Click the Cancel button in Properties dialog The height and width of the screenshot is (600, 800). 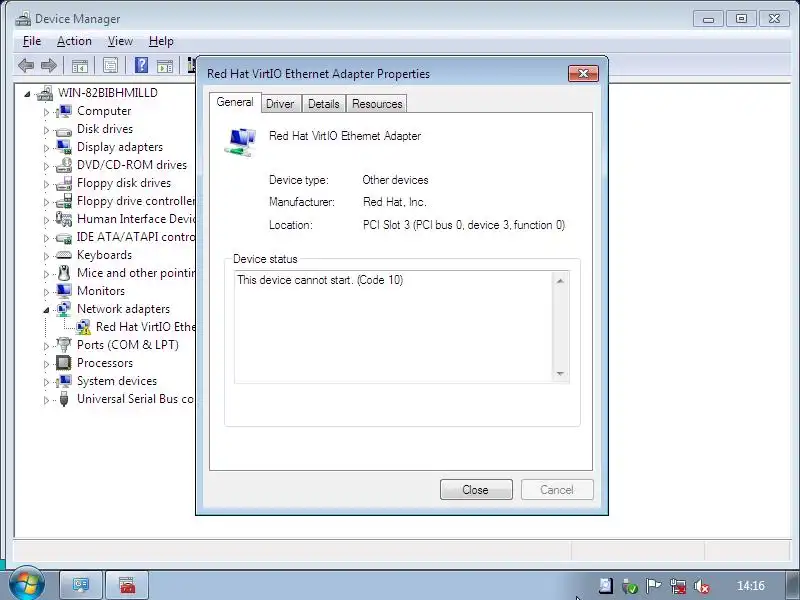557,490
